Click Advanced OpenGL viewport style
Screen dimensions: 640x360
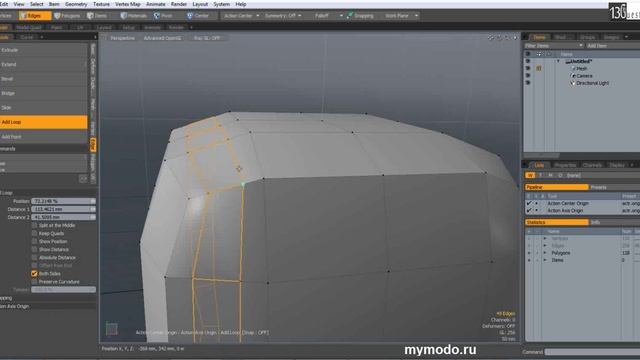coord(162,38)
